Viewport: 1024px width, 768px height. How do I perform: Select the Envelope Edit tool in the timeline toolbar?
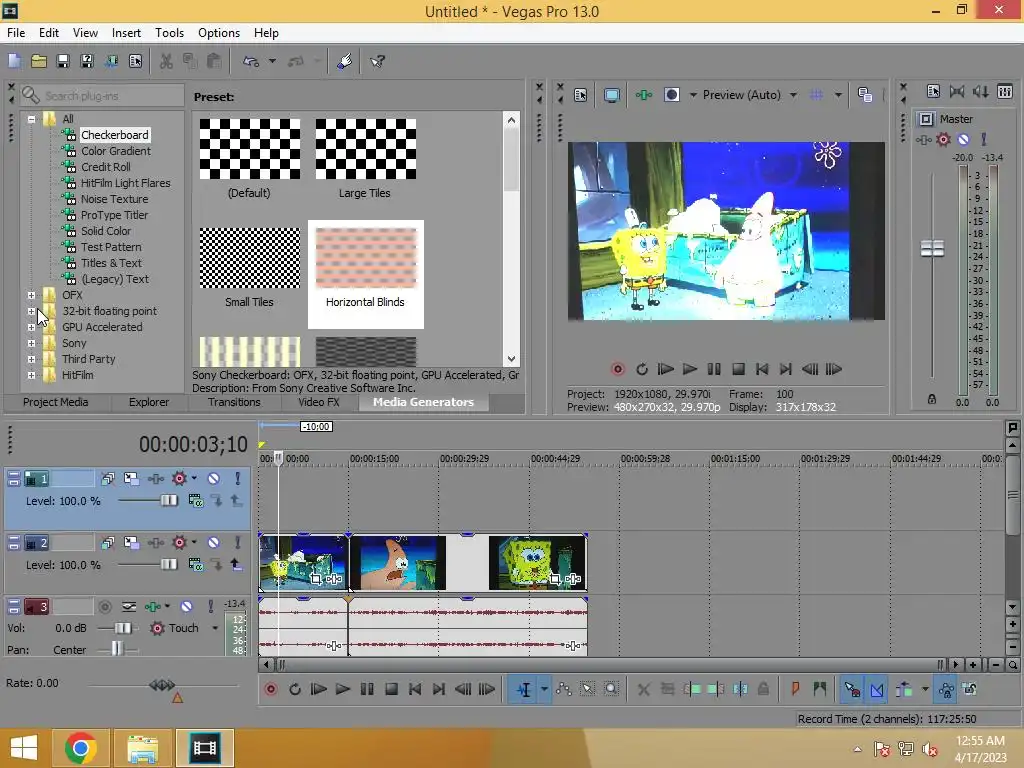564,689
